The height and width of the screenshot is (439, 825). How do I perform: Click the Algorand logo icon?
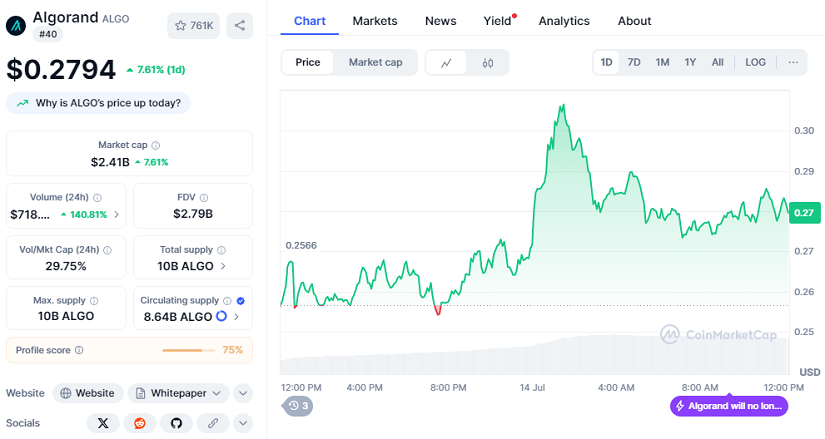point(16,25)
